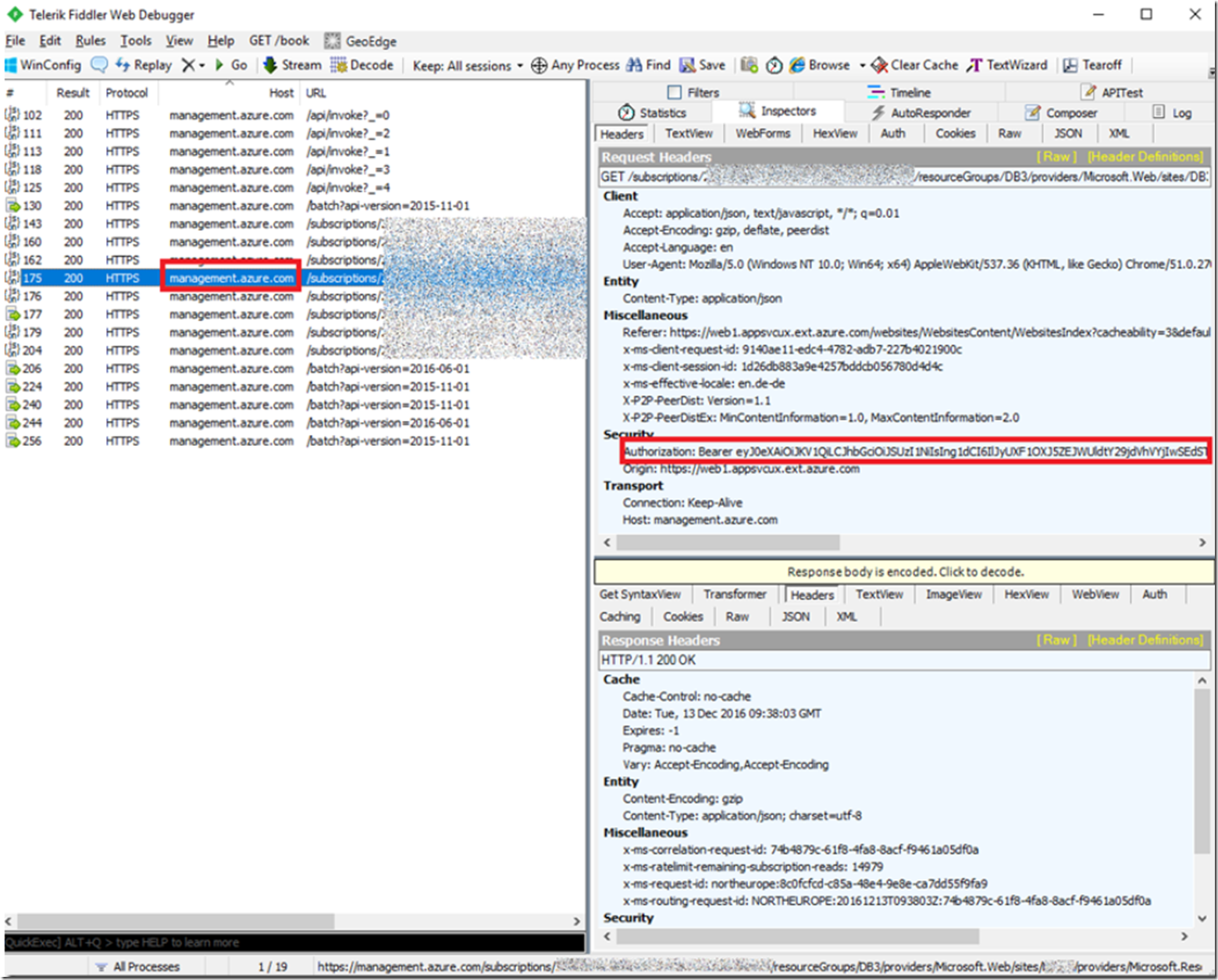Click the Browse Internet Explorer icon
Image resolution: width=1218 pixels, height=980 pixels.
797,65
